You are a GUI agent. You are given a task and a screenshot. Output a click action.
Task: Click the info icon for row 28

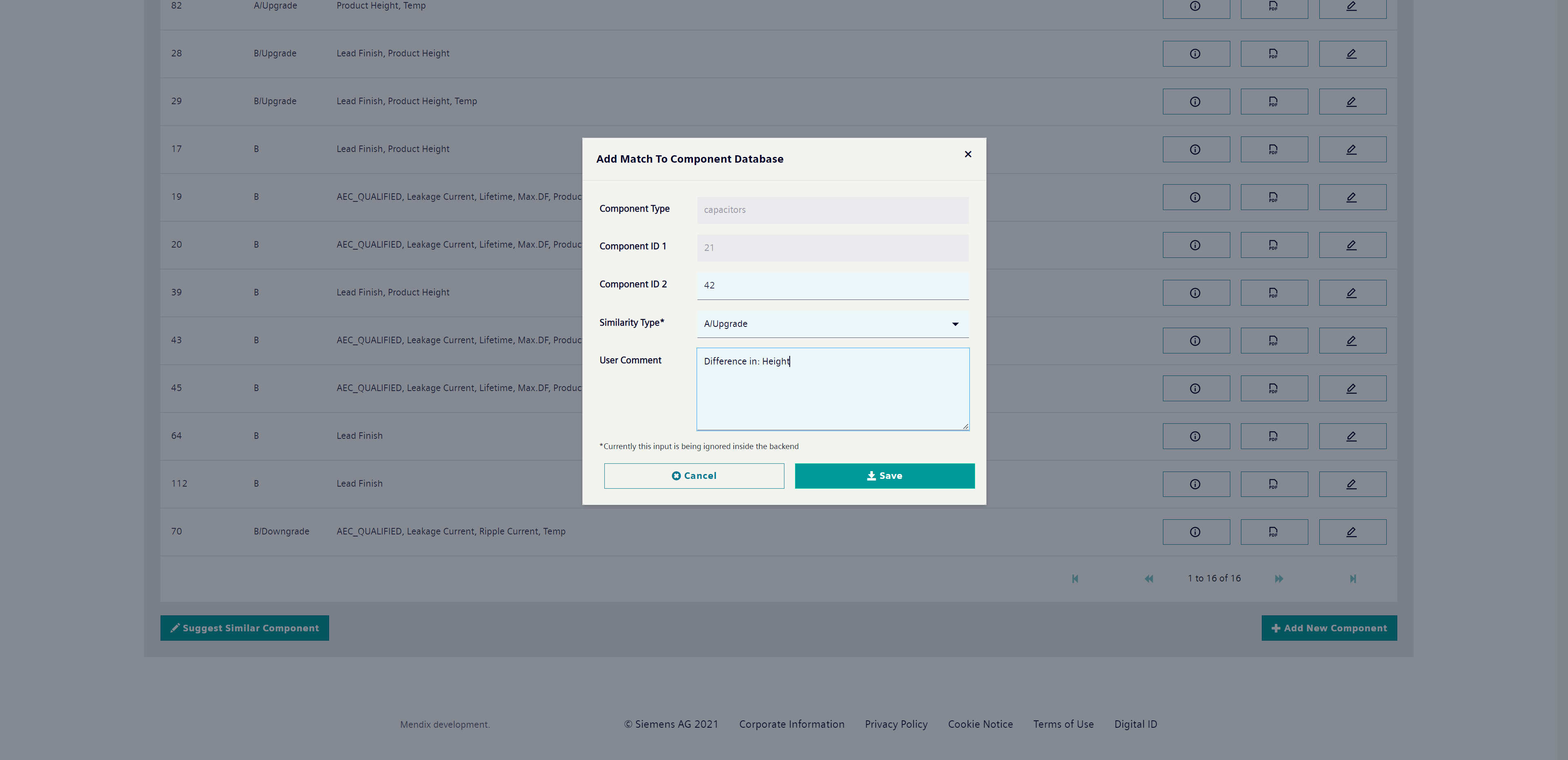(1196, 52)
